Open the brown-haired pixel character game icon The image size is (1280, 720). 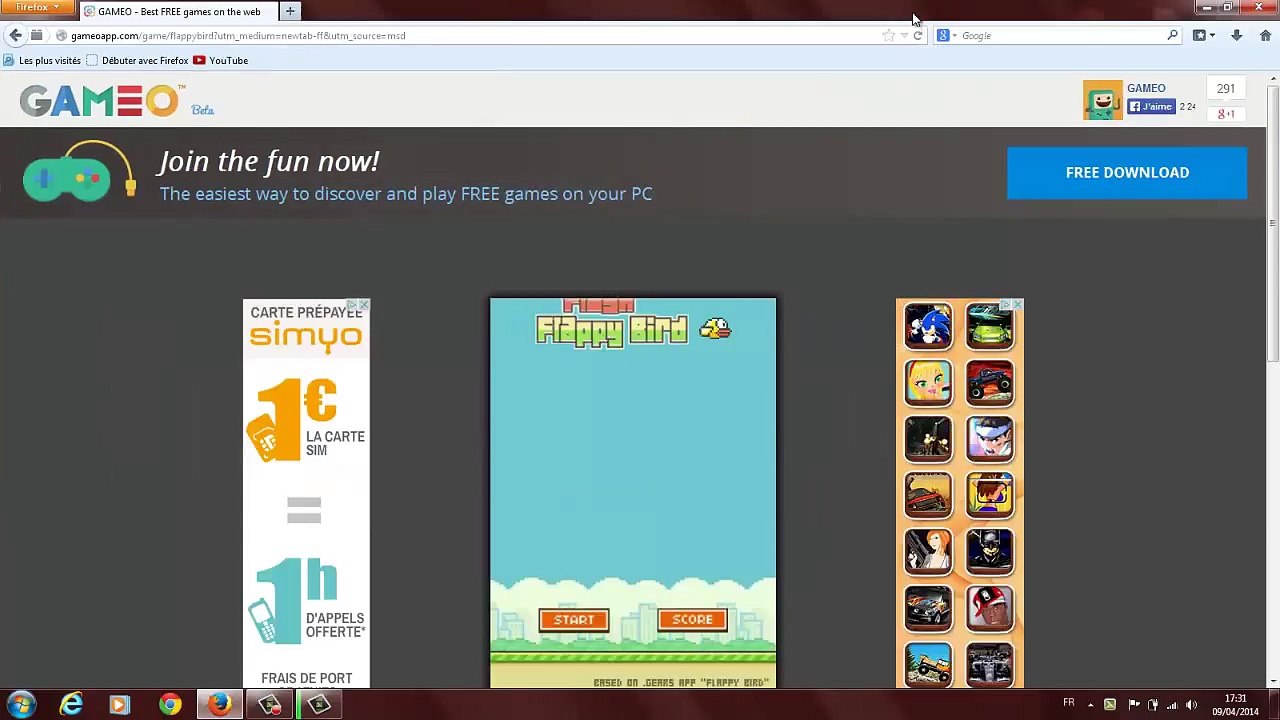[990, 495]
